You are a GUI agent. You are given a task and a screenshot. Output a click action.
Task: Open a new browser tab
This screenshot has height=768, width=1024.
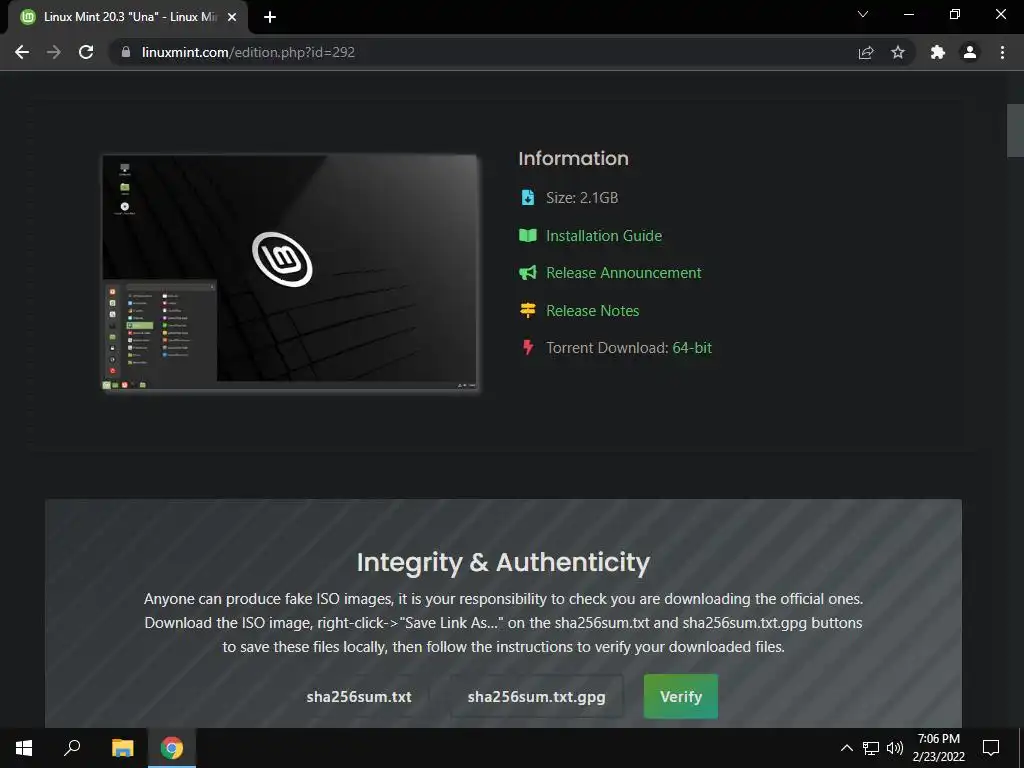[x=270, y=17]
